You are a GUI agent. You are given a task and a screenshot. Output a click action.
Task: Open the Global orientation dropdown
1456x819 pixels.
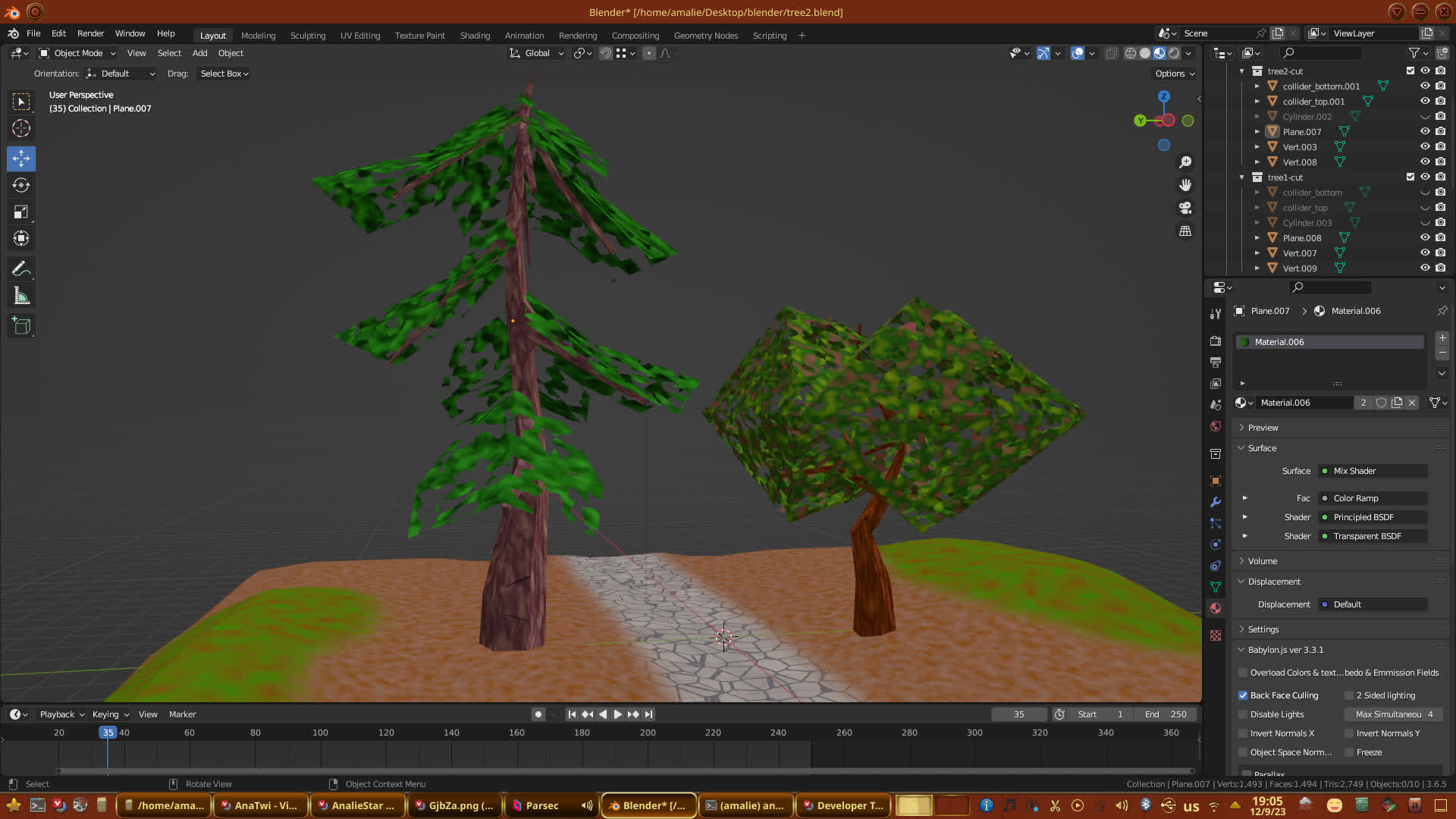tap(537, 53)
